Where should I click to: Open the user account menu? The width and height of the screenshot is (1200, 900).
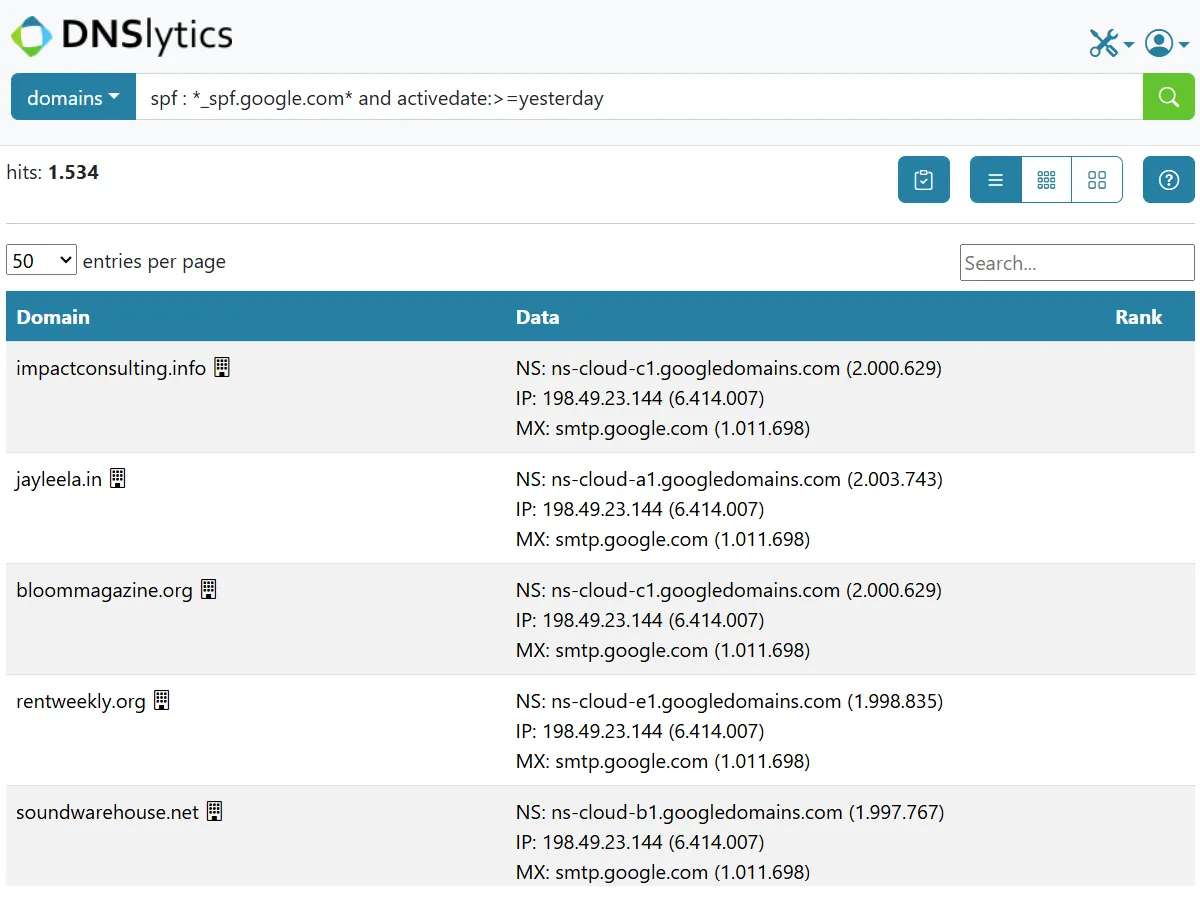[1166, 43]
